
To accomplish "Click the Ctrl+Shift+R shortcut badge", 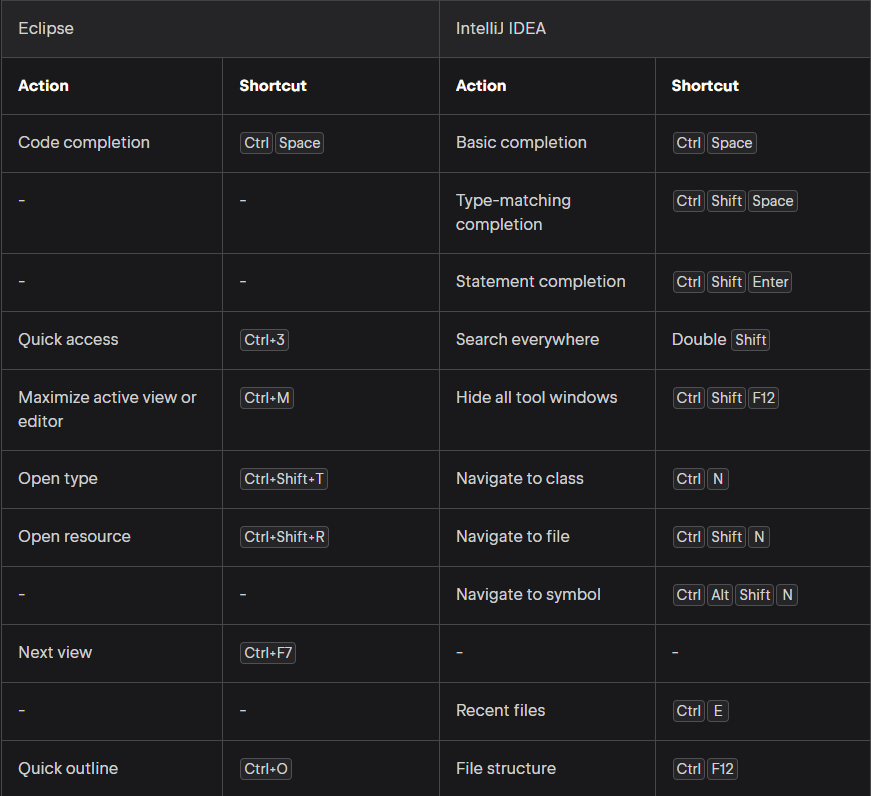I will click(x=284, y=537).
